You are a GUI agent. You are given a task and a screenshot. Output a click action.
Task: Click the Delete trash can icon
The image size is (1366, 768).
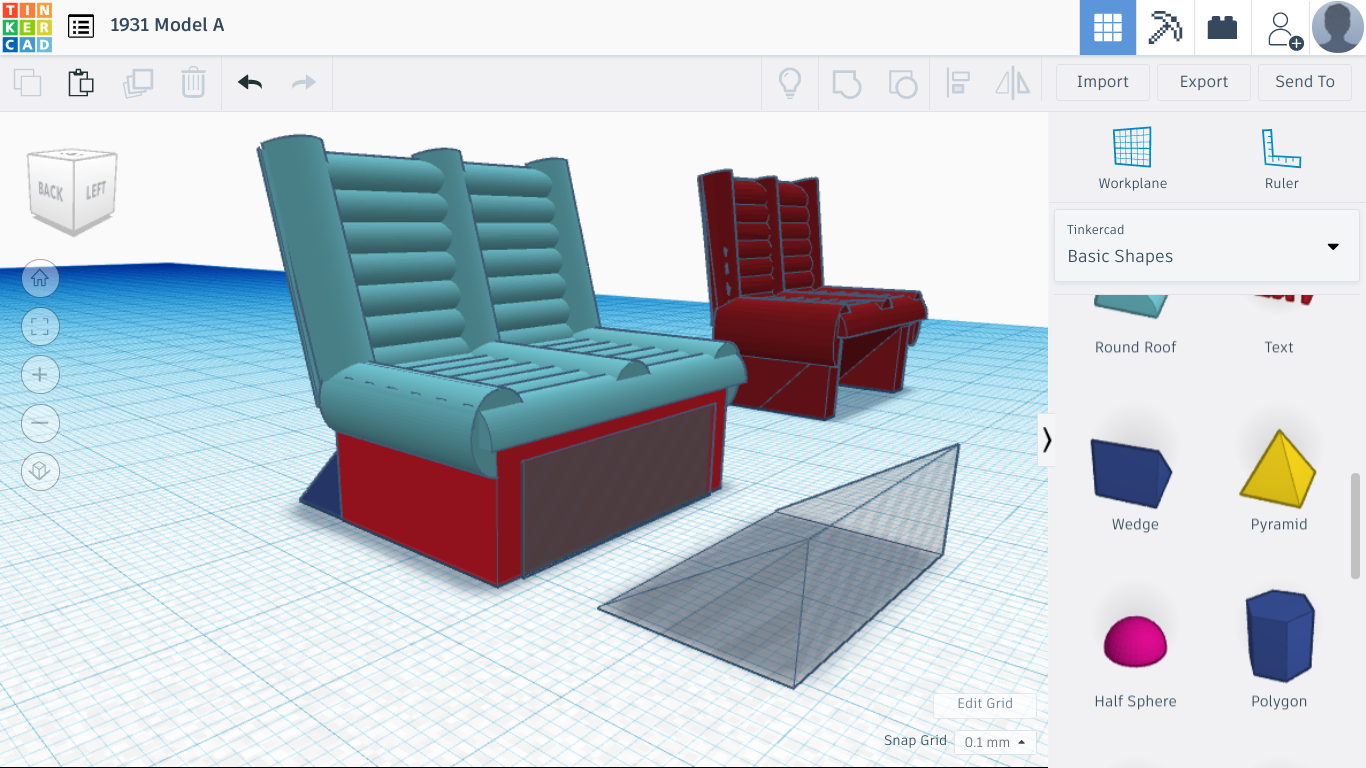(x=193, y=82)
